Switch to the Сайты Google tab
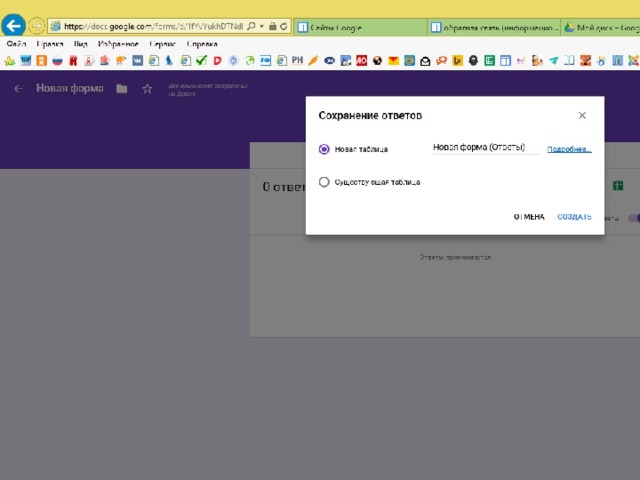 tap(360, 26)
